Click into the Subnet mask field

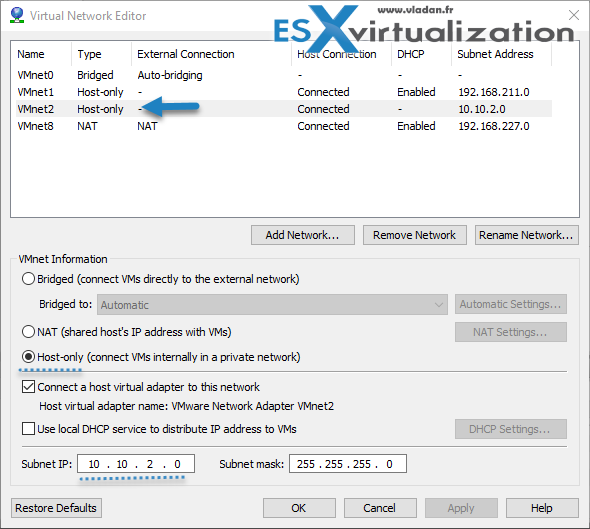[x=348, y=464]
